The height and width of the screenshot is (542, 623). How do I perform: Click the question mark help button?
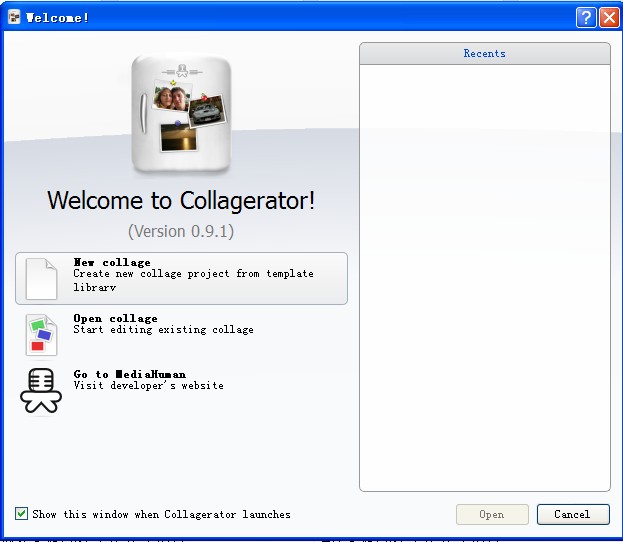586,17
